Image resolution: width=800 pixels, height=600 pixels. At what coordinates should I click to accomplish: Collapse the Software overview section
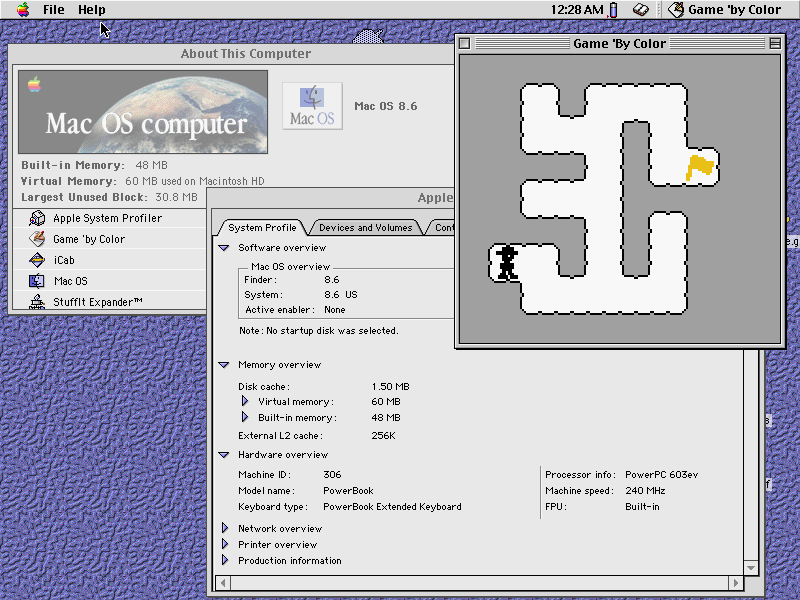pyautogui.click(x=224, y=248)
